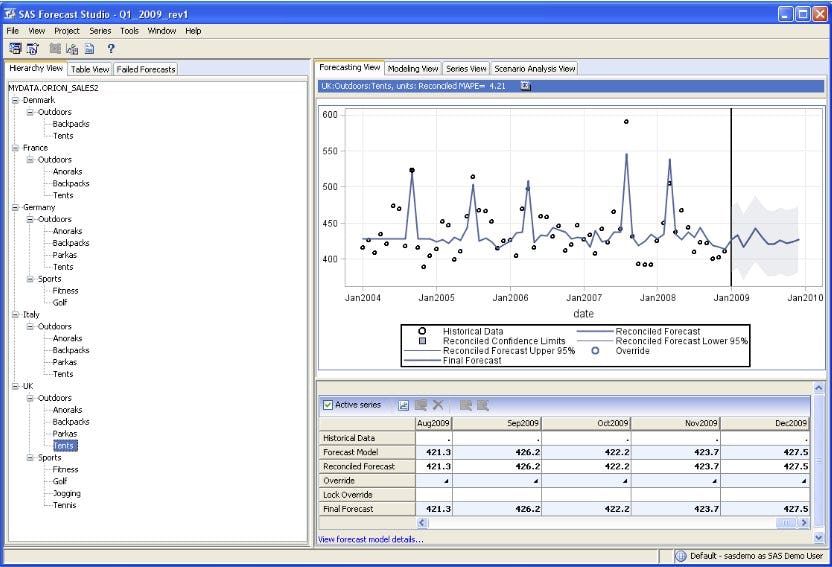Click status bar globe icon beside Default
Viewport: 832px width, 567px height.
coord(680,556)
